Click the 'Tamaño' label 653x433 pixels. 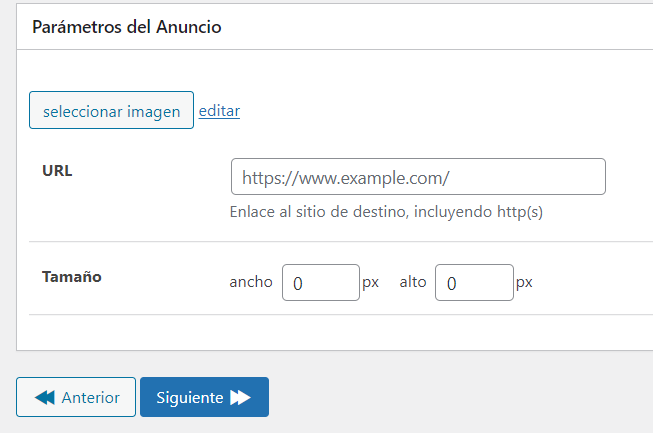[x=72, y=276]
